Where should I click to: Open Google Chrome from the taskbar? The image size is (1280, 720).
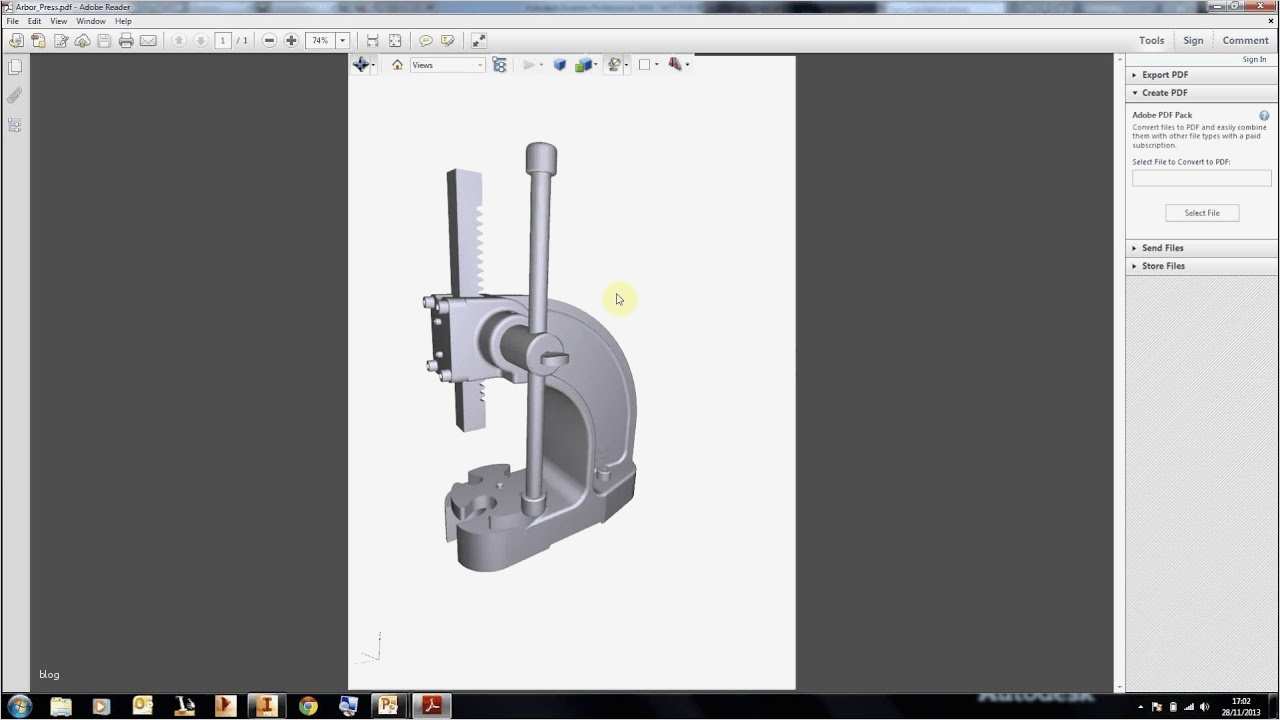(308, 706)
